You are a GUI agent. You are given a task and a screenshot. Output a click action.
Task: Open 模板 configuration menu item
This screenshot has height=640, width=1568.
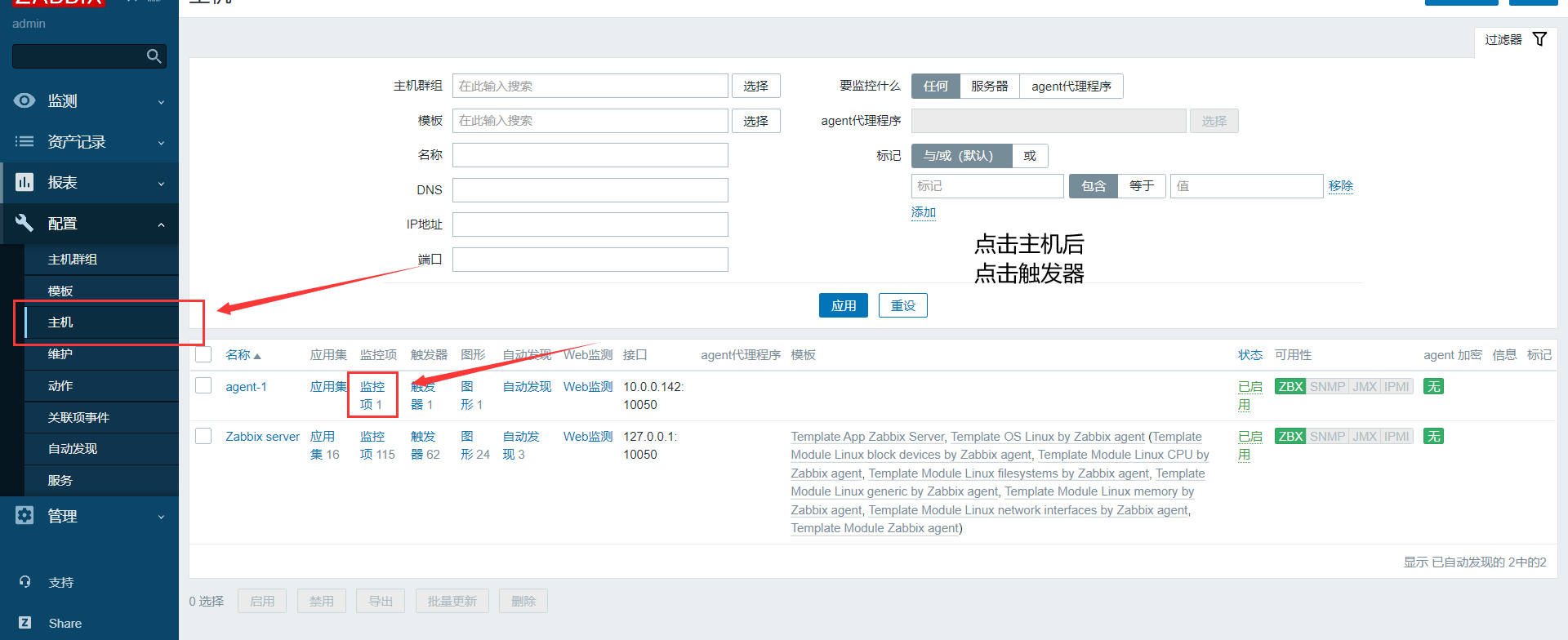click(x=101, y=291)
